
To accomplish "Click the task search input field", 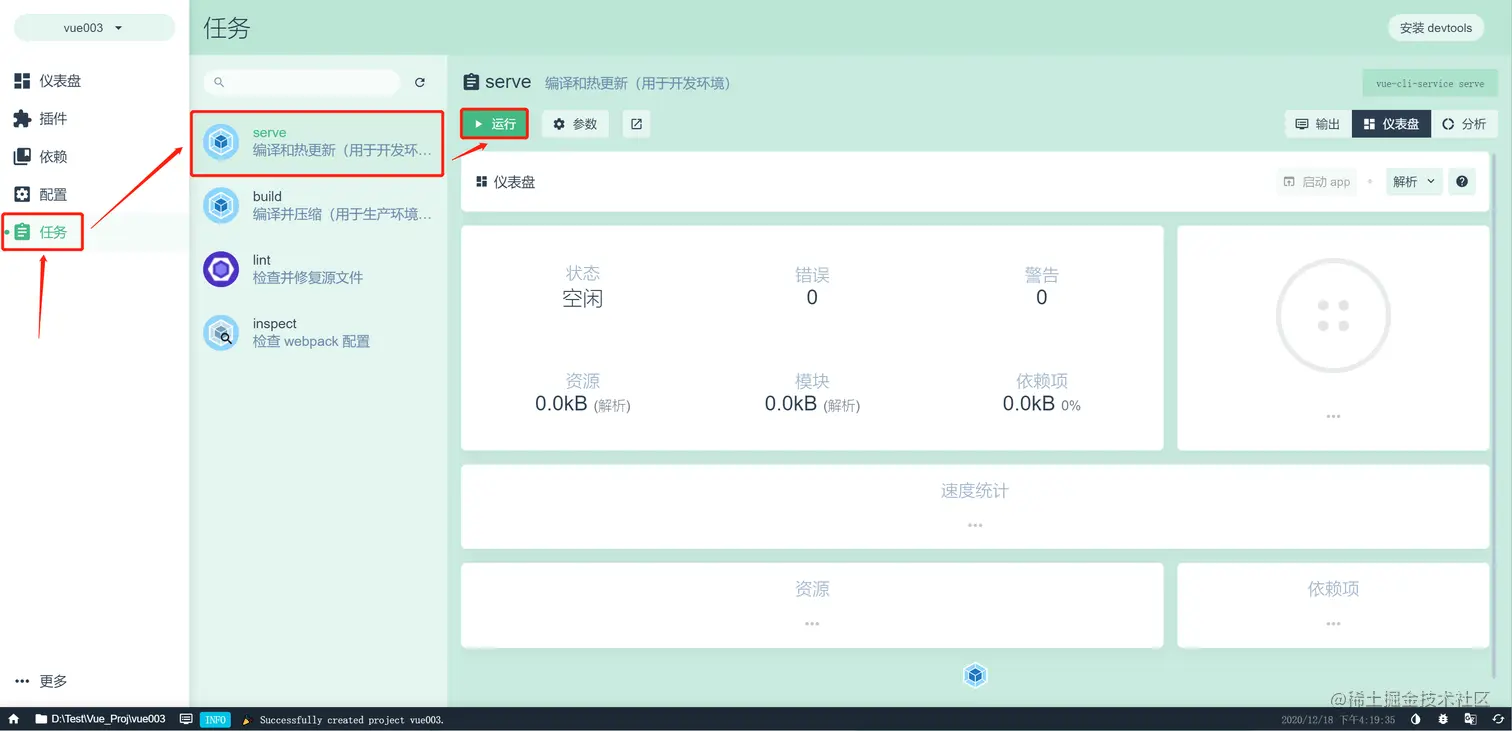I will pyautogui.click(x=302, y=83).
